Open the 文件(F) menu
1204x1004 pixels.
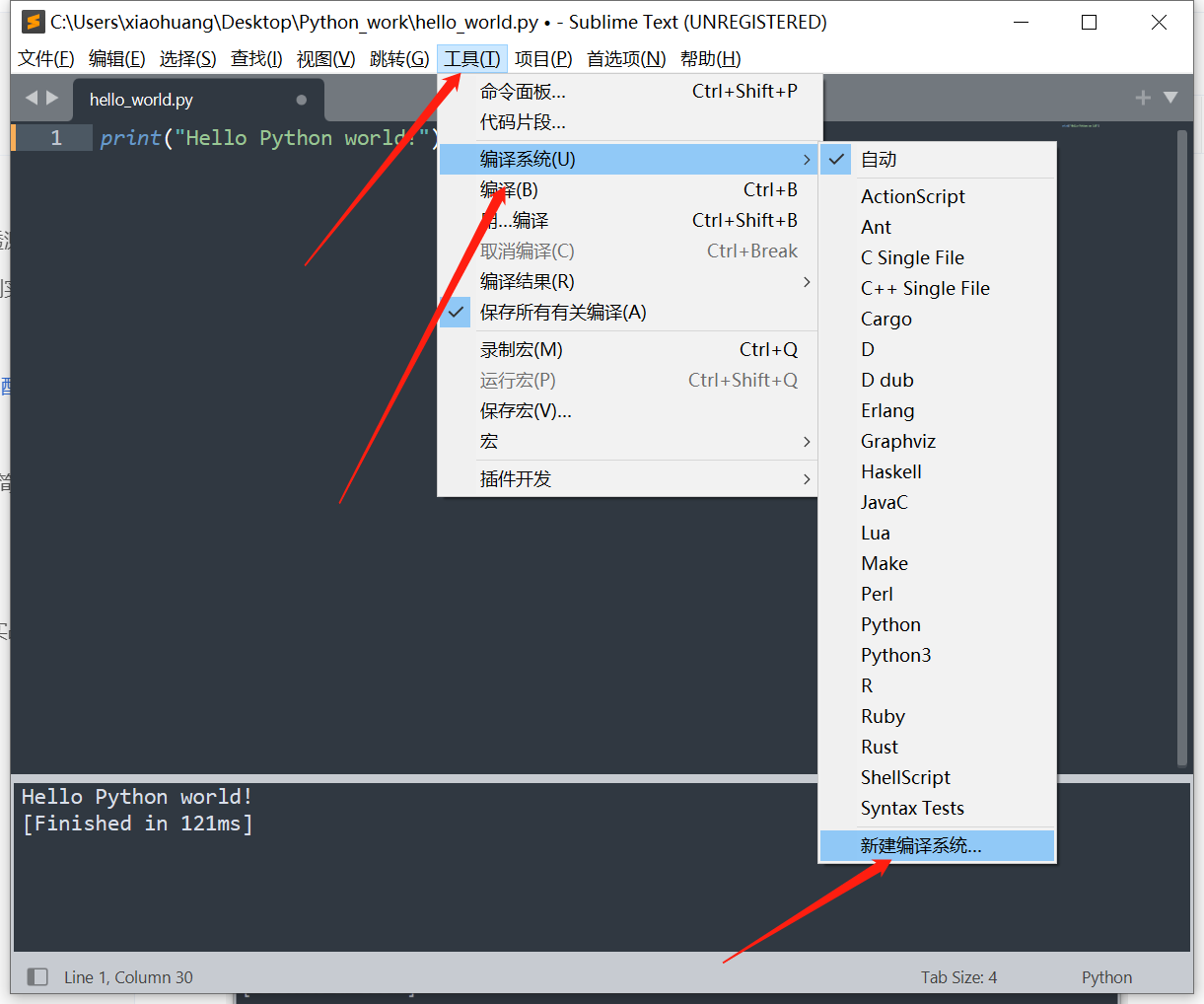coord(45,59)
